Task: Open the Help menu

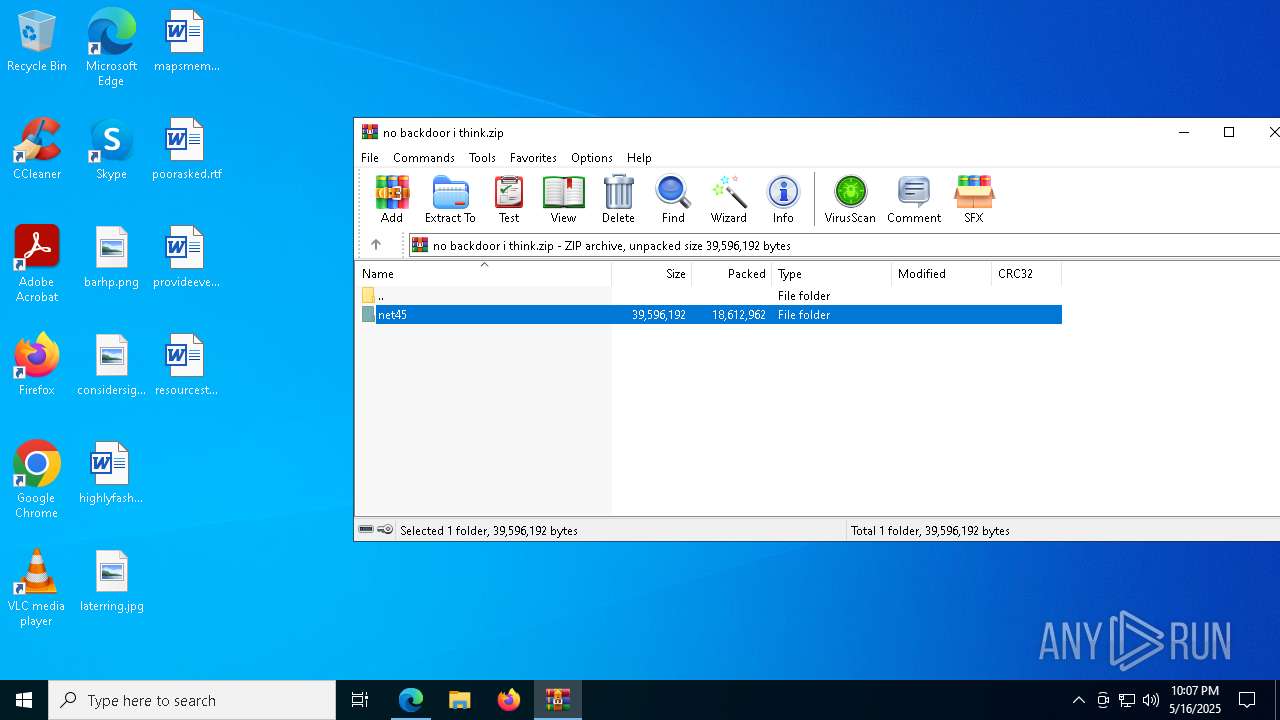Action: point(639,158)
